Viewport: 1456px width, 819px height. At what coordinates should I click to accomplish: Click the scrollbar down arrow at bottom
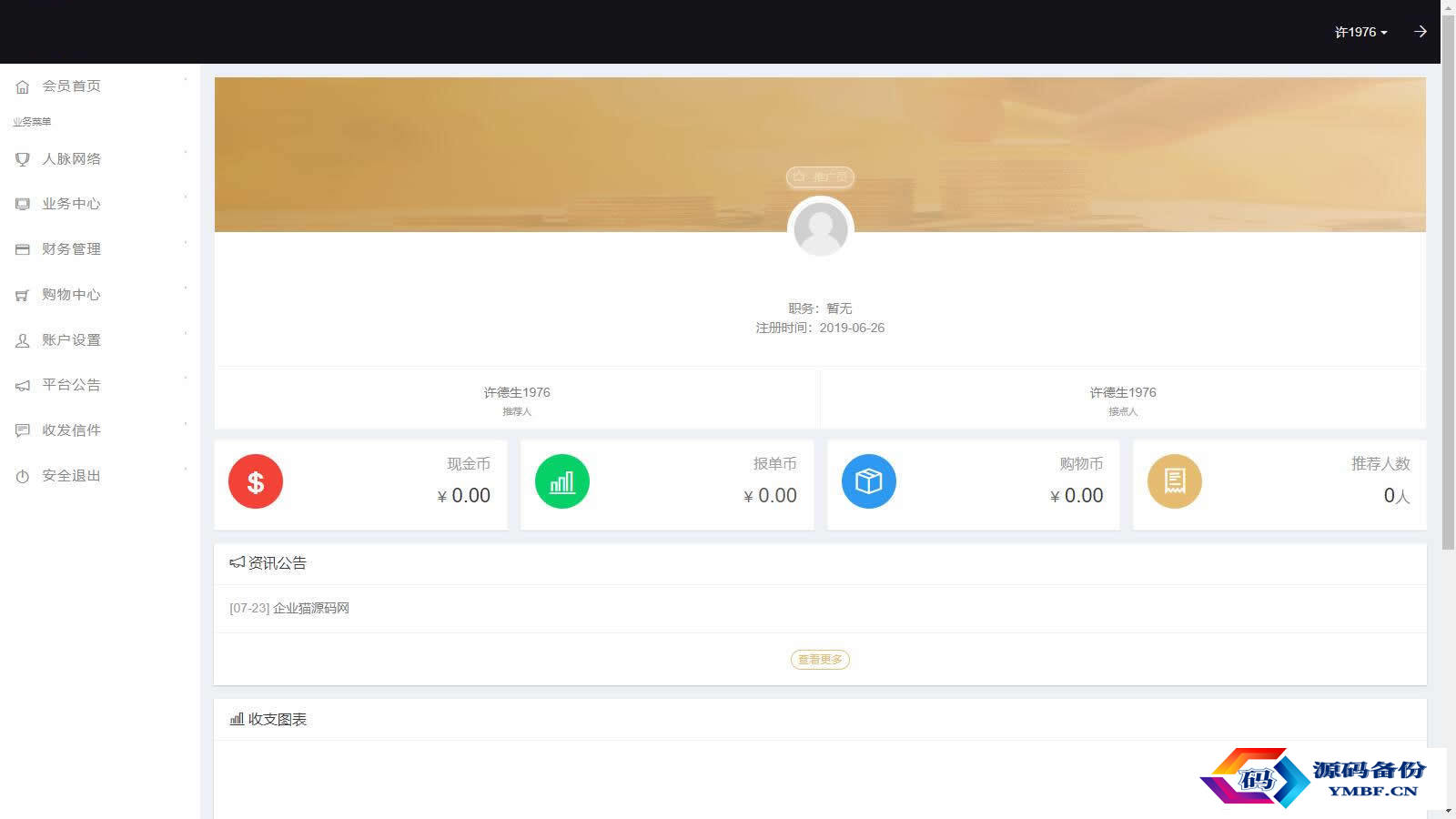click(x=1448, y=811)
